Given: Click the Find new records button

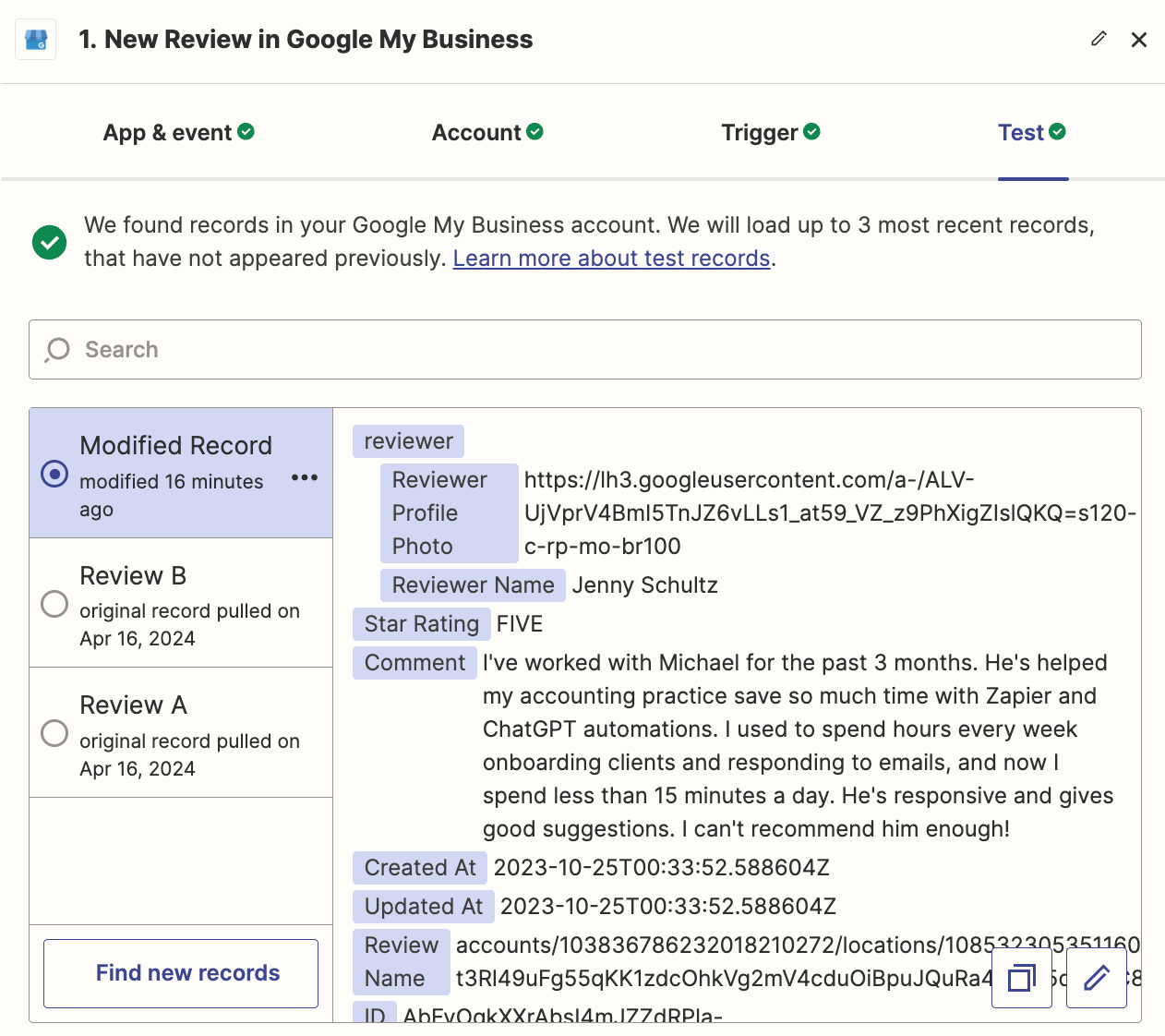Looking at the screenshot, I should [x=181, y=973].
